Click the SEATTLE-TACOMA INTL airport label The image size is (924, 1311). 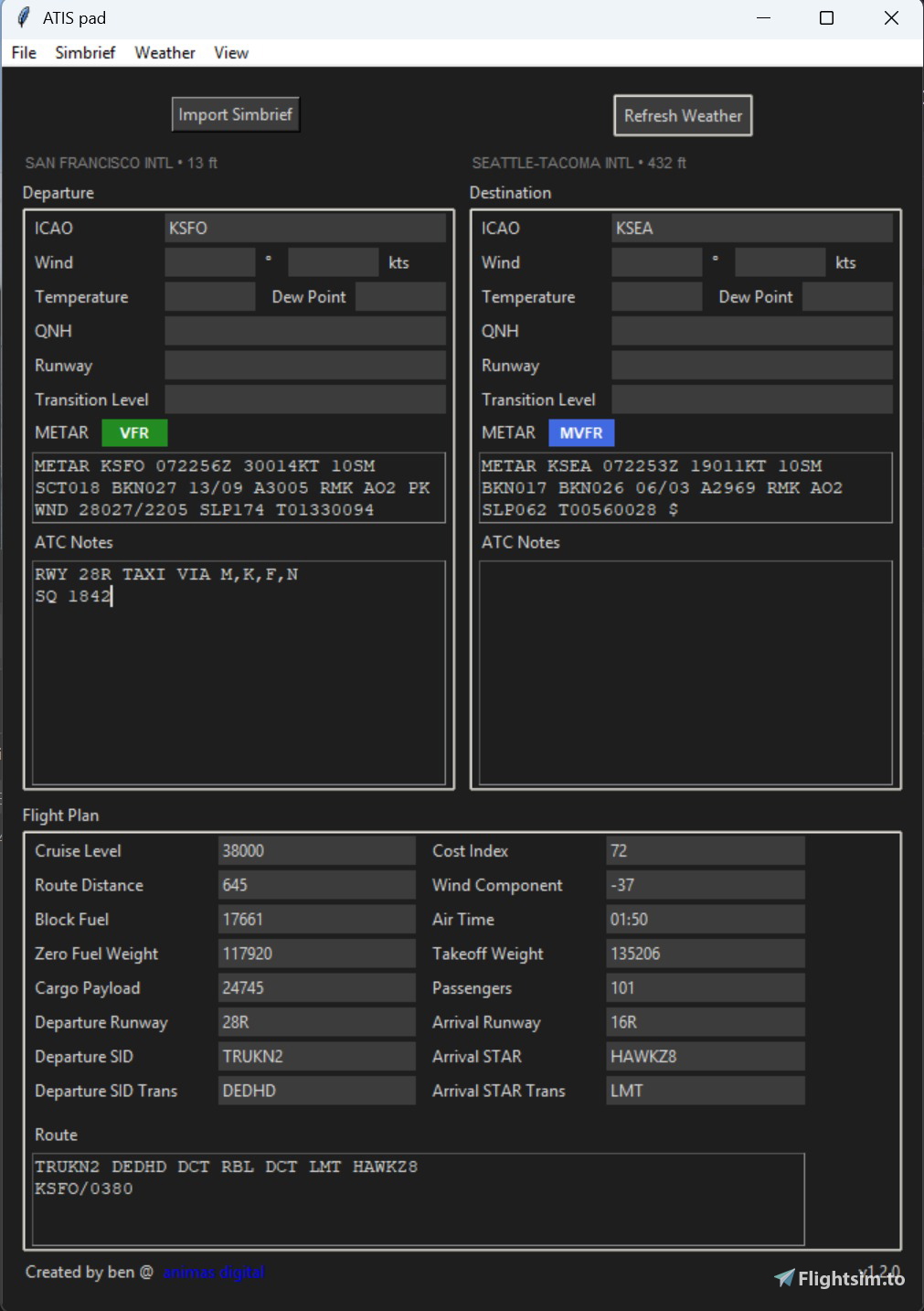pos(579,163)
